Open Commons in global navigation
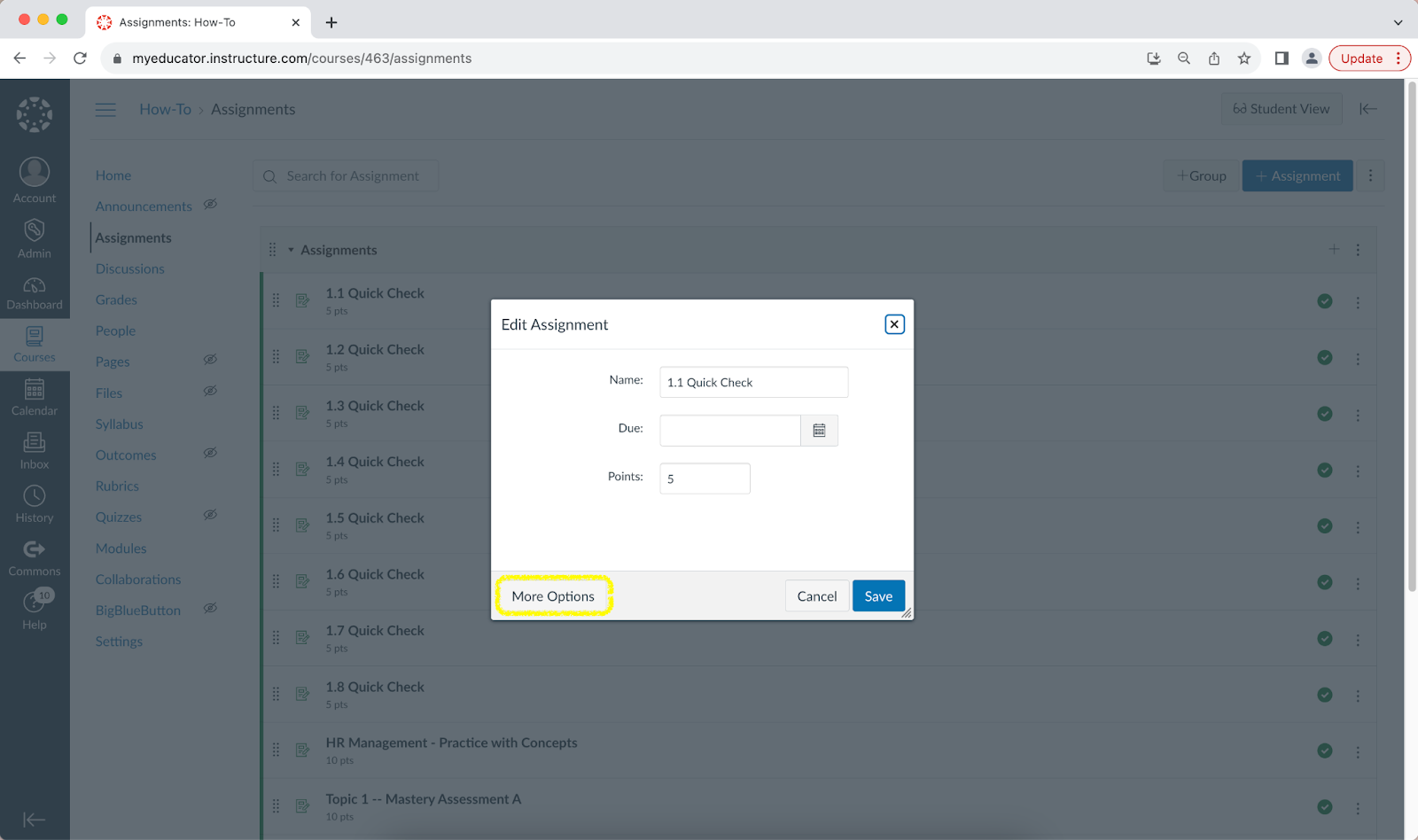 click(35, 557)
